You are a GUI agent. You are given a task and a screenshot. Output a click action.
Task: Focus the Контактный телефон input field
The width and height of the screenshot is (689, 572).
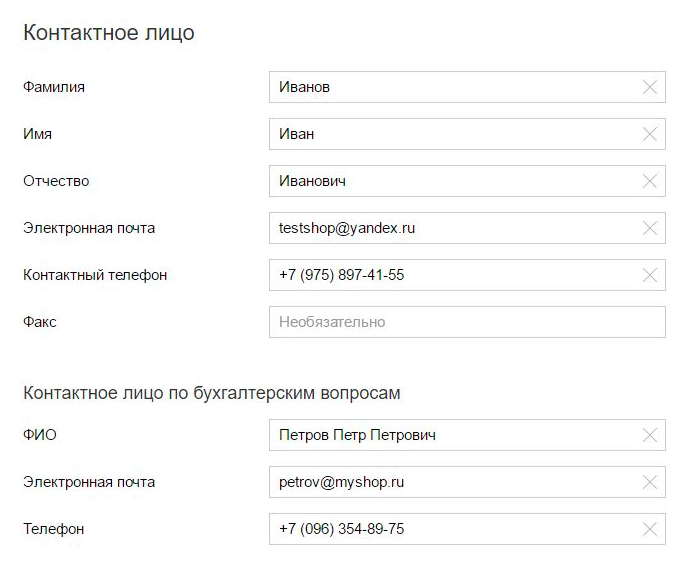tap(450, 275)
